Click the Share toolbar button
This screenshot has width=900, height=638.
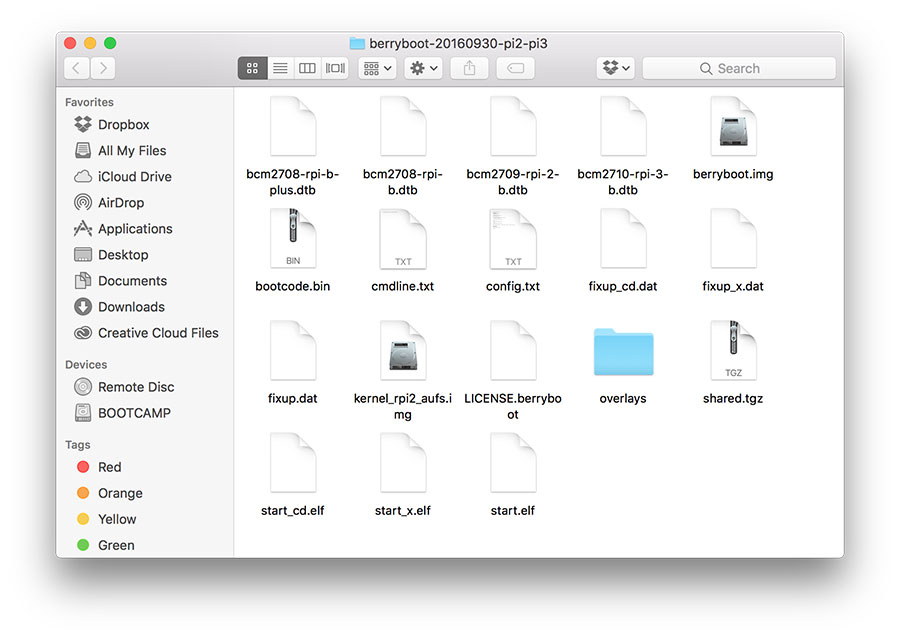click(469, 68)
